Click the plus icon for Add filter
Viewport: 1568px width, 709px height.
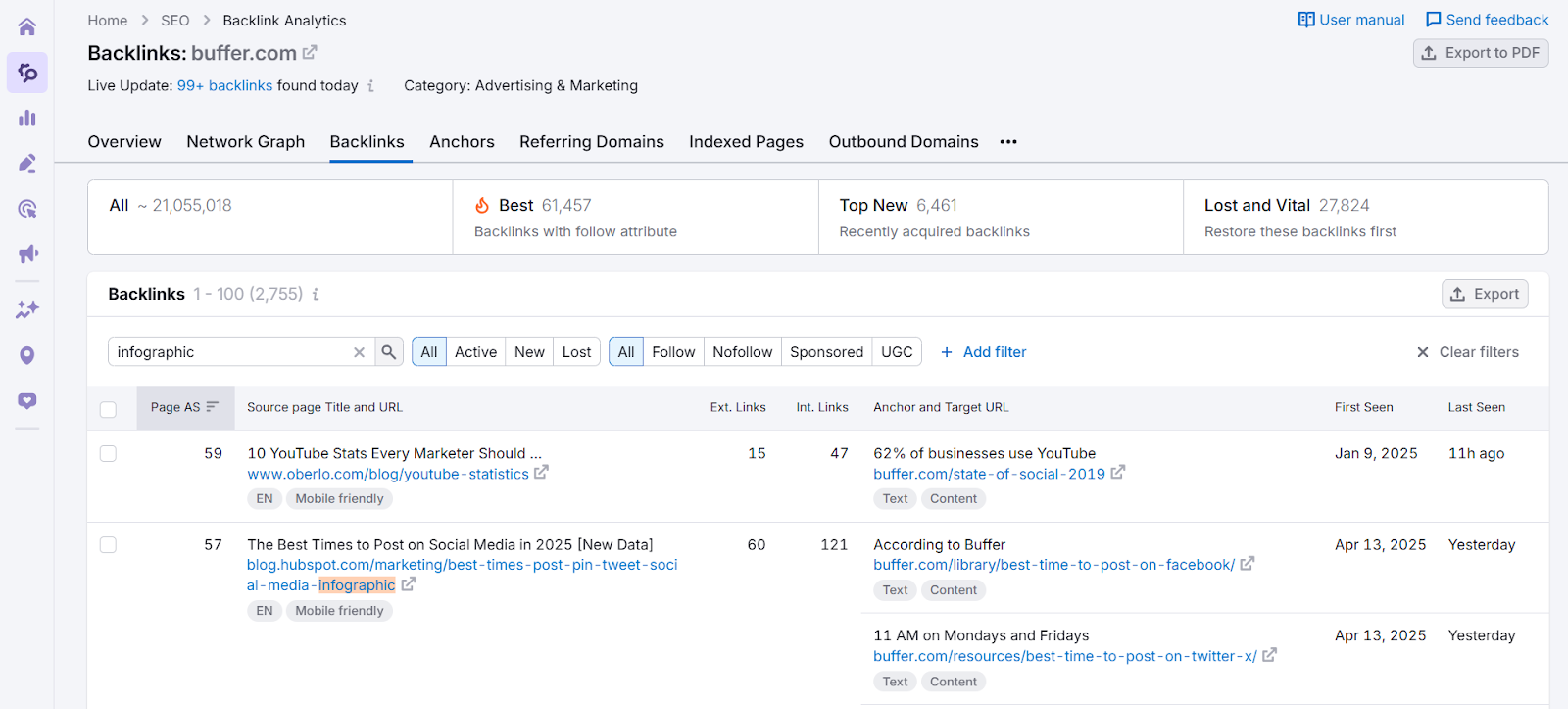pos(947,352)
